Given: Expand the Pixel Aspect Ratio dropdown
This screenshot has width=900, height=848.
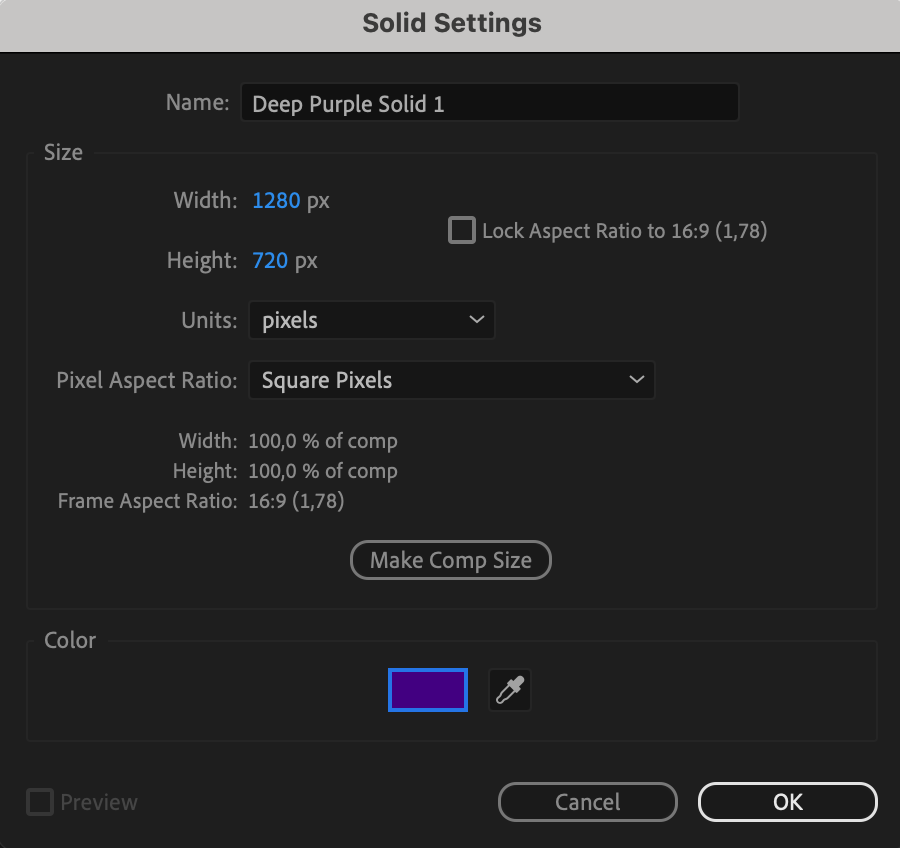Looking at the screenshot, I should tap(451, 381).
